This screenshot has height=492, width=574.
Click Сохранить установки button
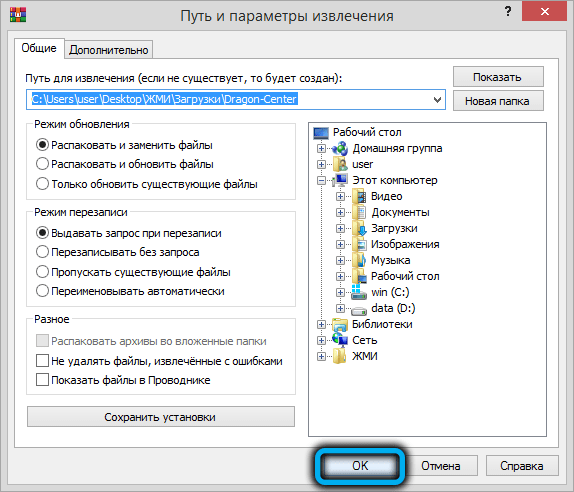pos(161,417)
